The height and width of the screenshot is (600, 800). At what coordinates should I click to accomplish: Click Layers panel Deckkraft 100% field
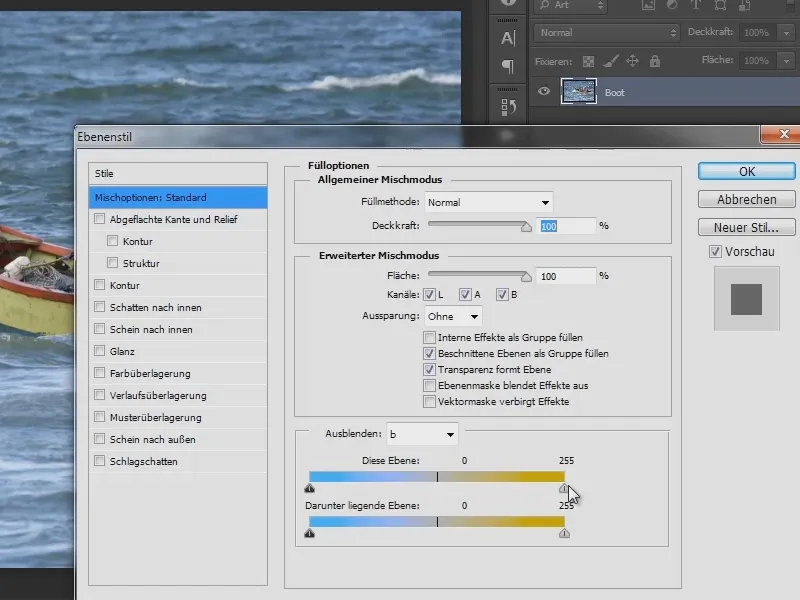(758, 33)
